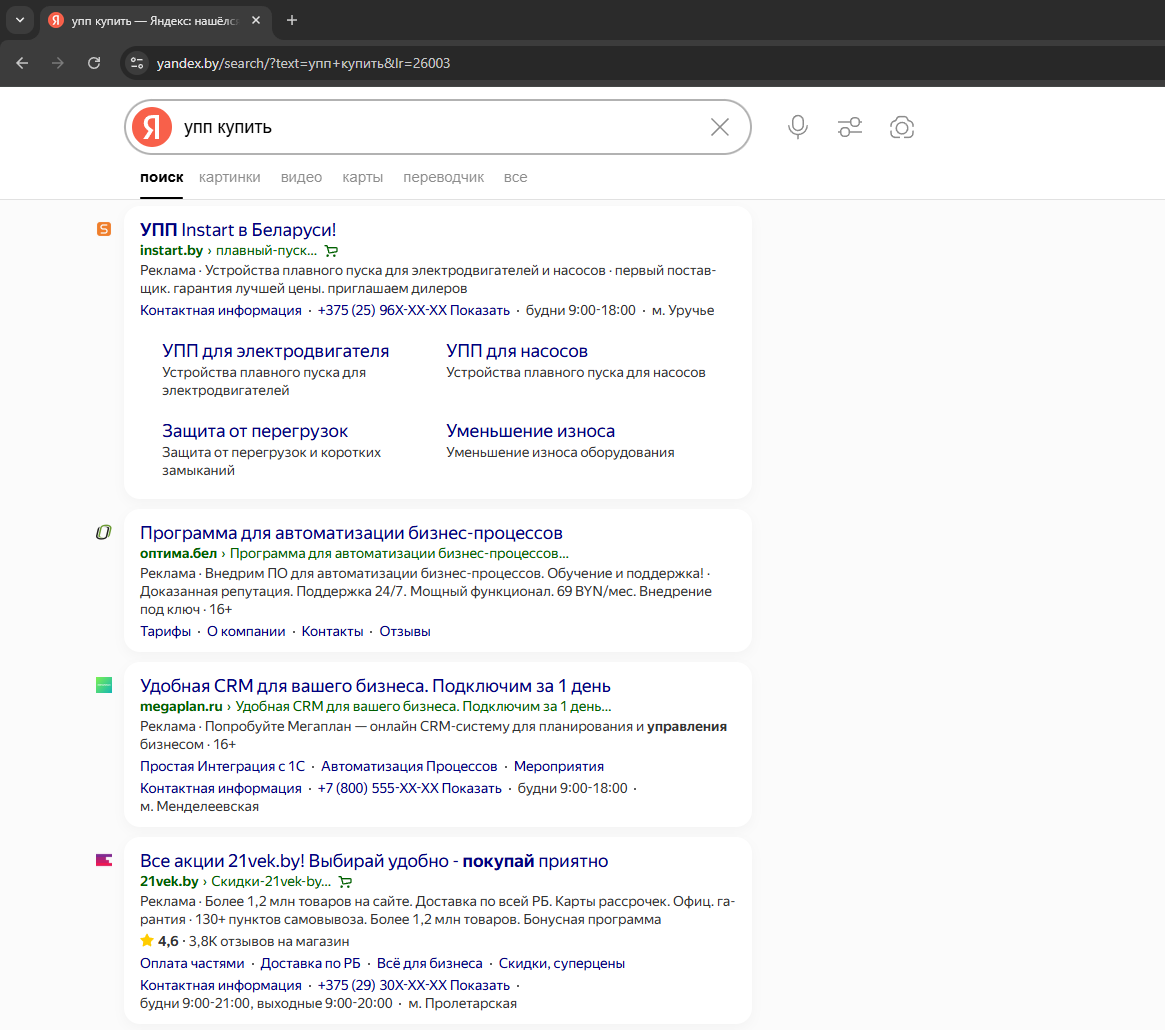Image resolution: width=1165 pixels, height=1030 pixels.
Task: Open new browser tab with plus
Action: pyautogui.click(x=292, y=20)
